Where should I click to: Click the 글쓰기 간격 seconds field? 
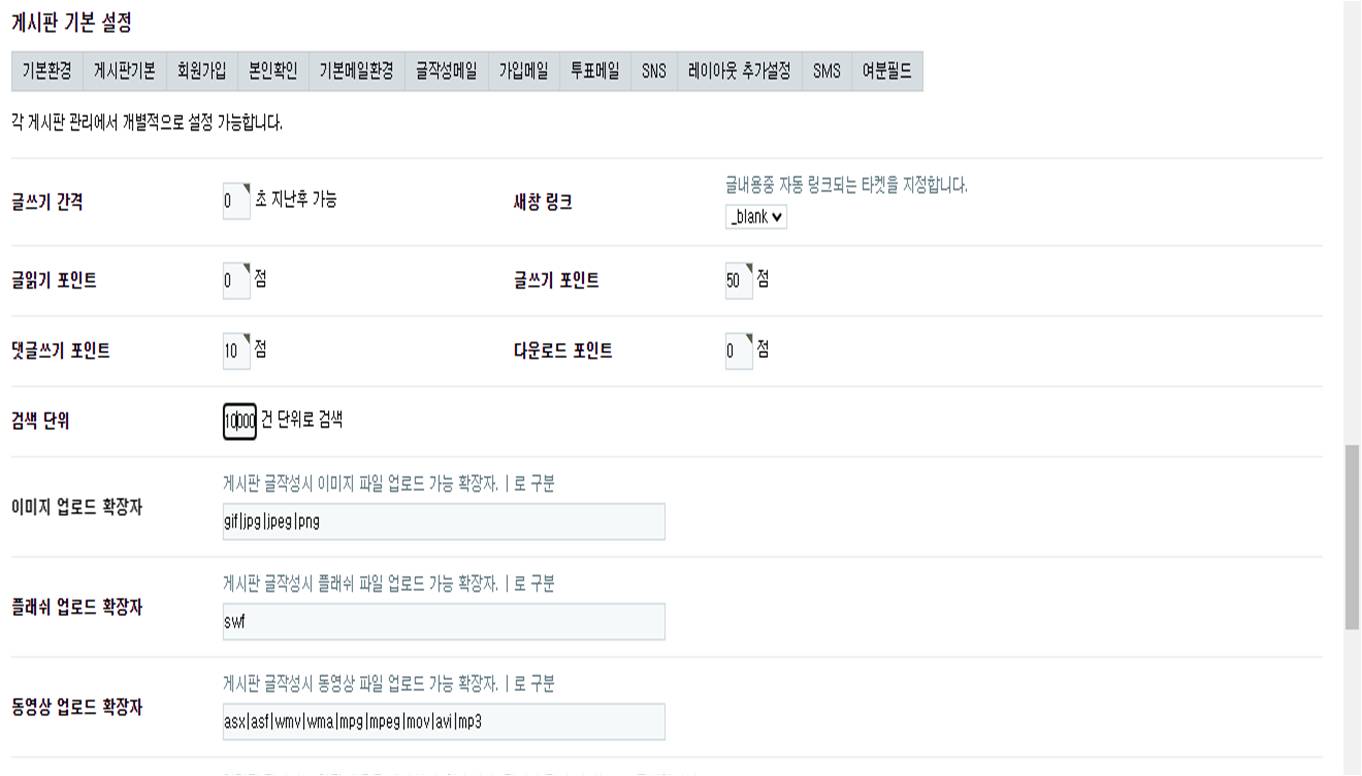236,201
